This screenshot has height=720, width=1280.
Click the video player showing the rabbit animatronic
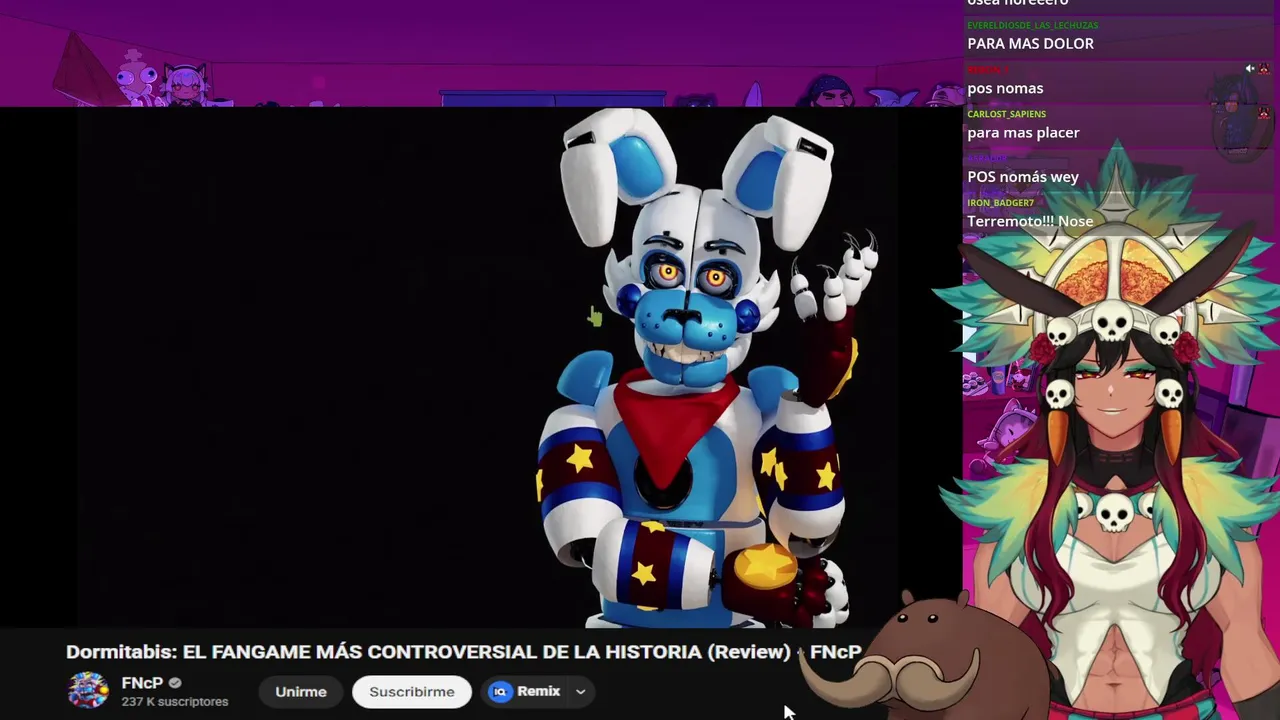(480, 368)
